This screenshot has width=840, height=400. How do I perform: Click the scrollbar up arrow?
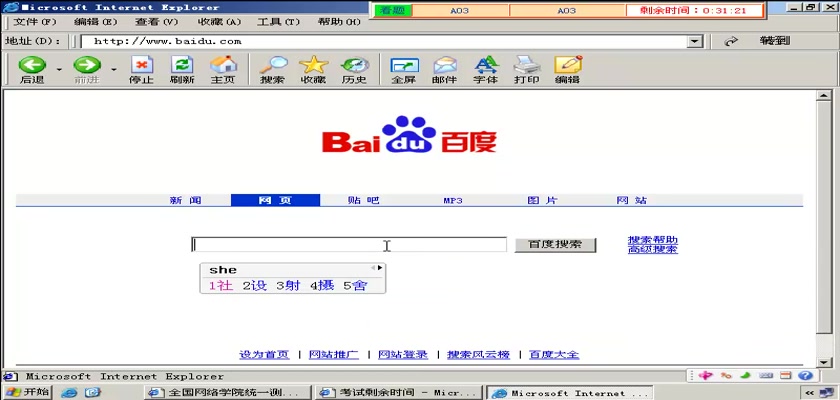pos(823,96)
